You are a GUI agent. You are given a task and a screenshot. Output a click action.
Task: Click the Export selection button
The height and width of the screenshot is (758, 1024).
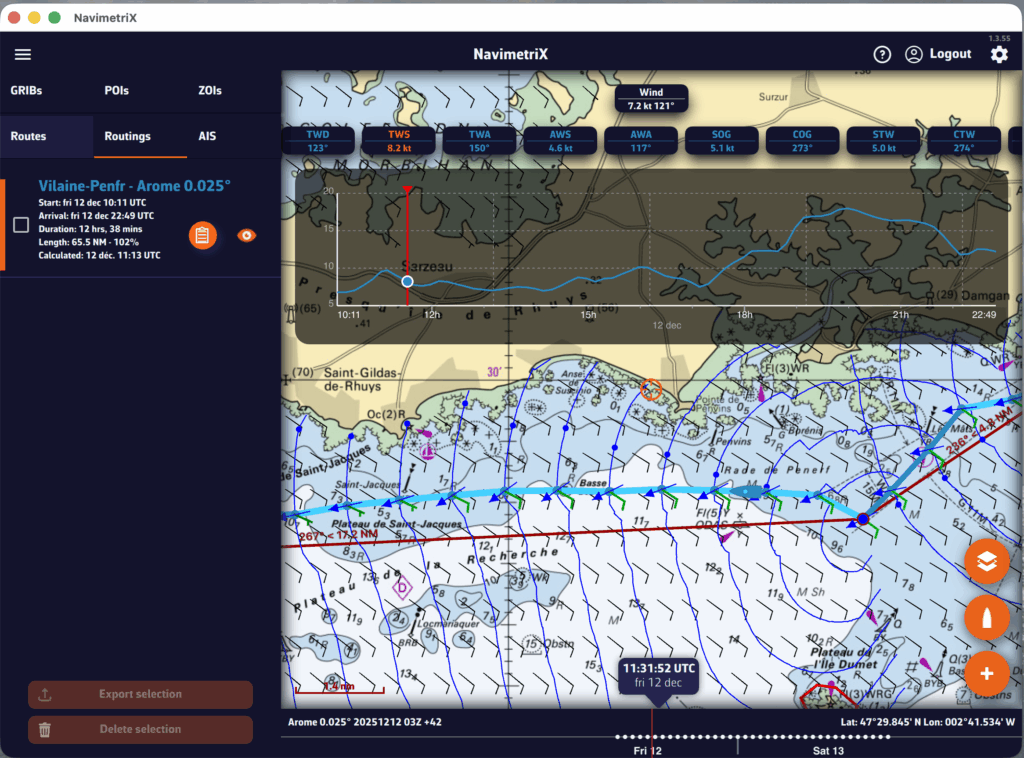(140, 694)
